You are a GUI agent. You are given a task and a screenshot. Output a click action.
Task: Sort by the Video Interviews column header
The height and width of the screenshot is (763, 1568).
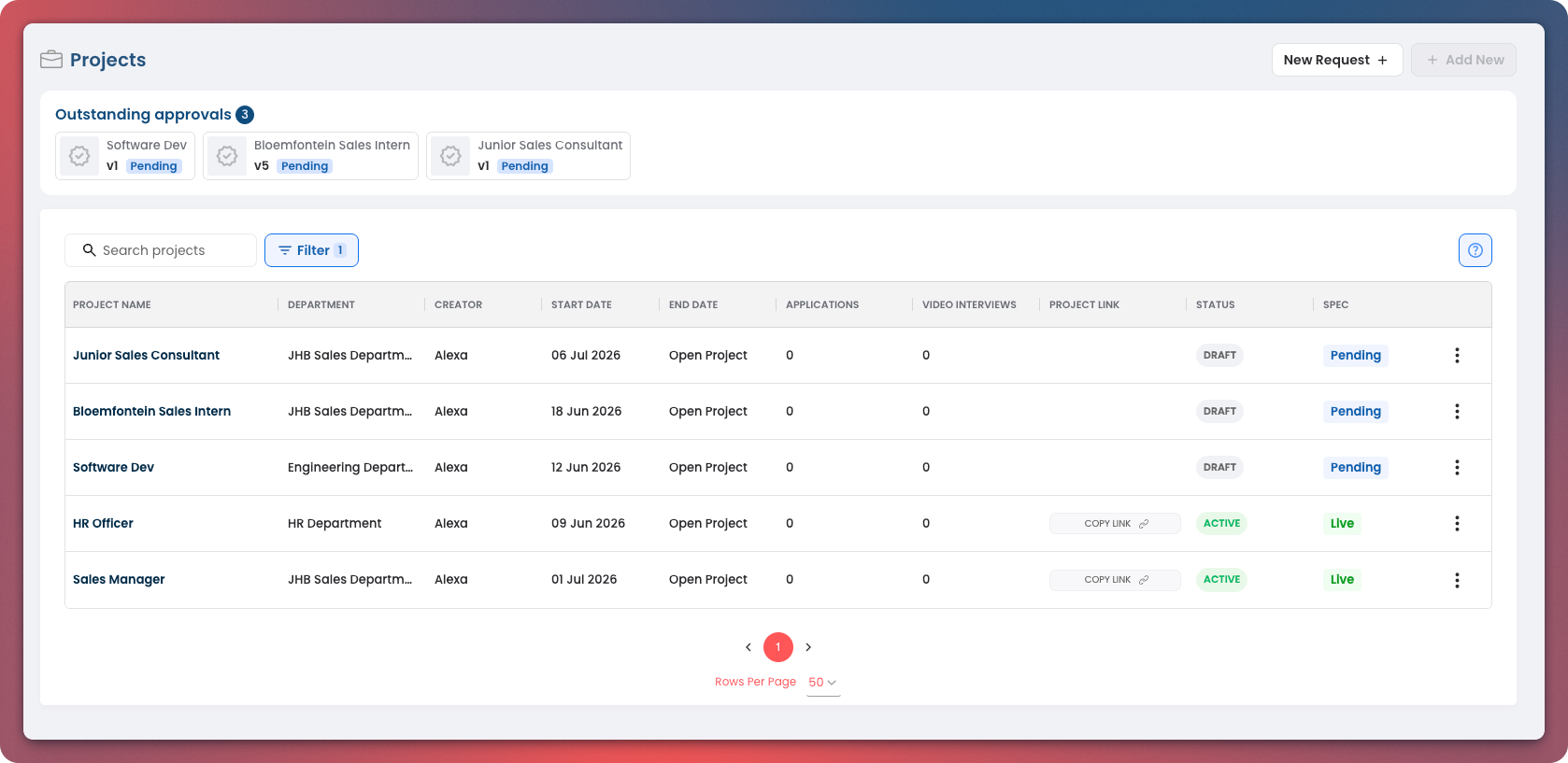tap(969, 304)
